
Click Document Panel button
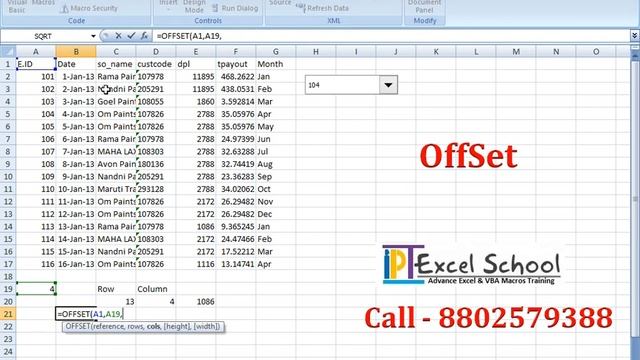point(424,6)
